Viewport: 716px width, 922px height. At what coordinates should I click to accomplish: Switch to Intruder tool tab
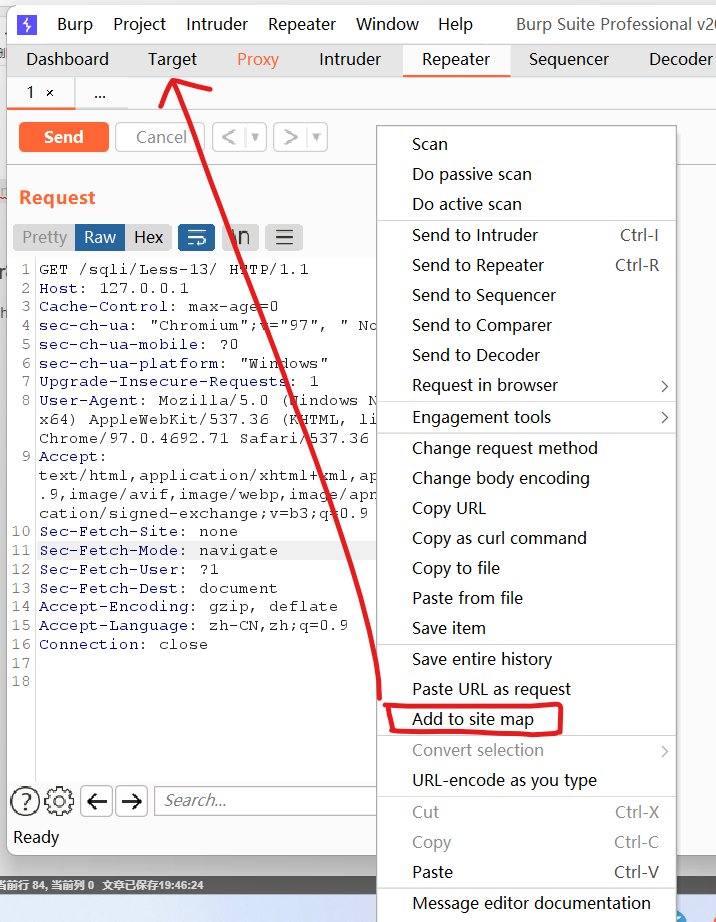pos(350,59)
